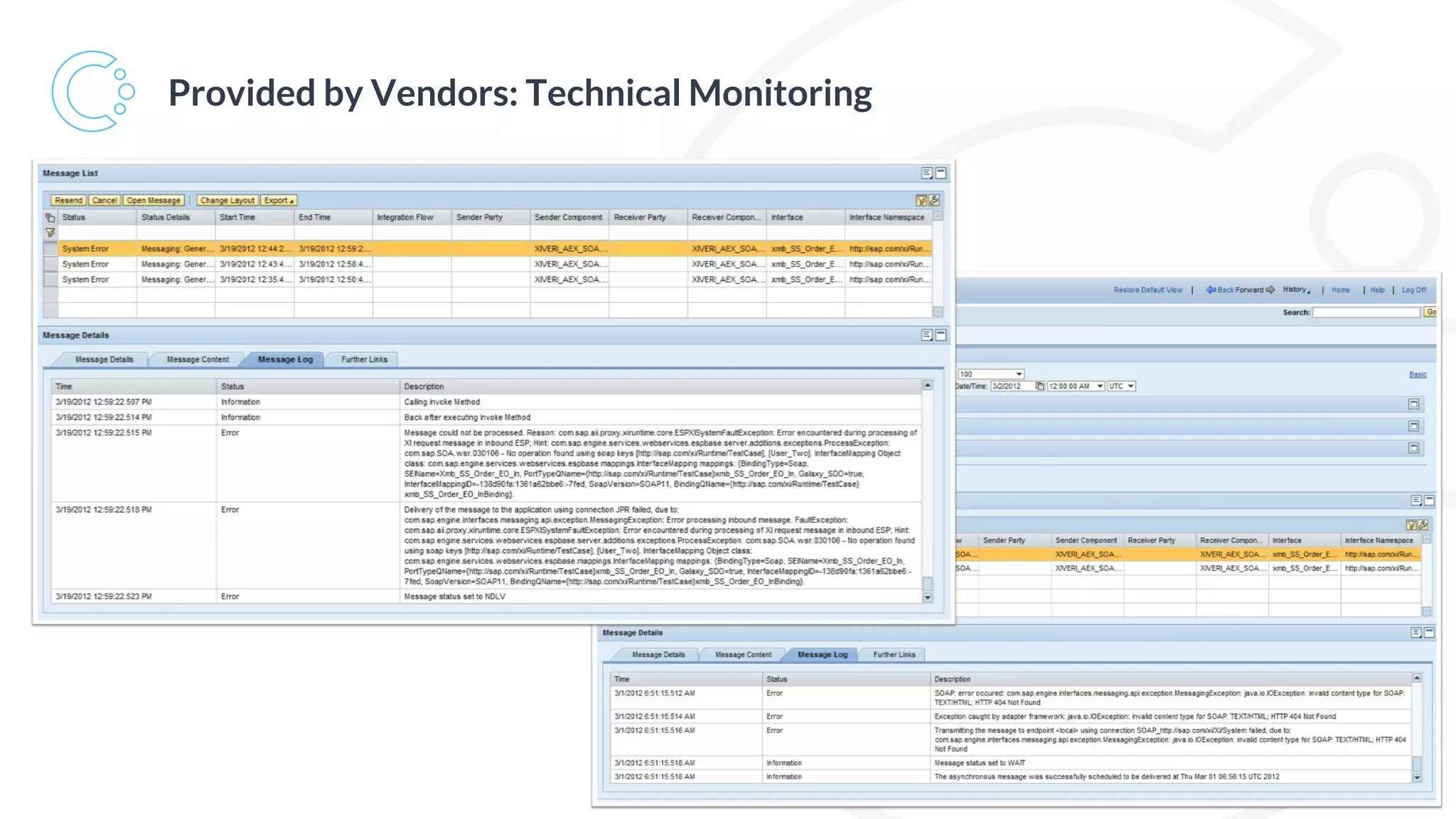Collapse the Message List panel in left window
This screenshot has width=1456, height=819.
(941, 173)
